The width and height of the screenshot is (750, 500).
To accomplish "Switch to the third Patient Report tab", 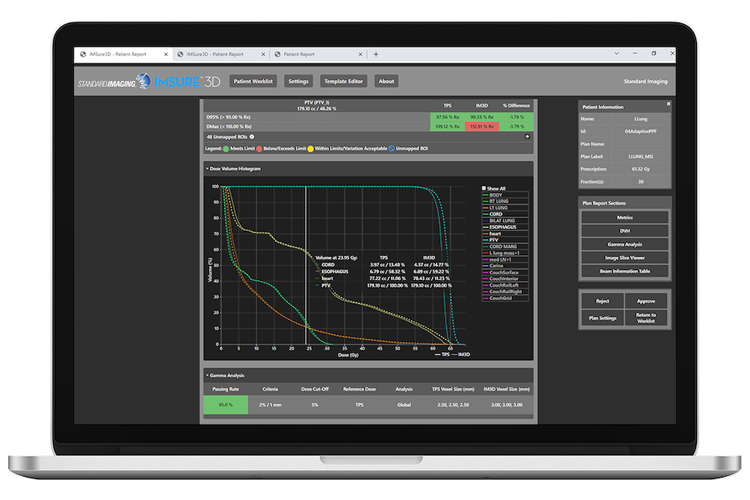I will (x=299, y=55).
